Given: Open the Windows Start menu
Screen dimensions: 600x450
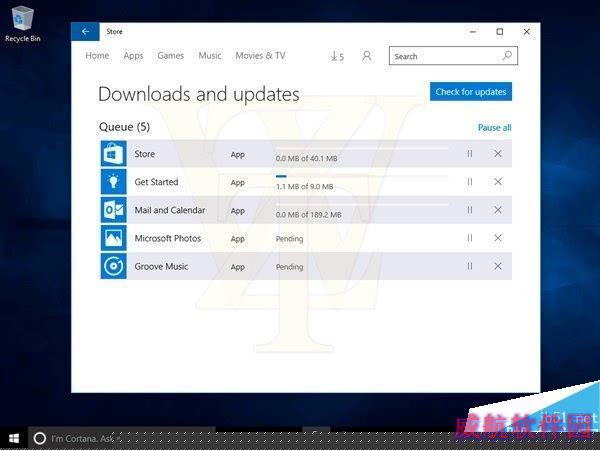Looking at the screenshot, I should click(14, 439).
